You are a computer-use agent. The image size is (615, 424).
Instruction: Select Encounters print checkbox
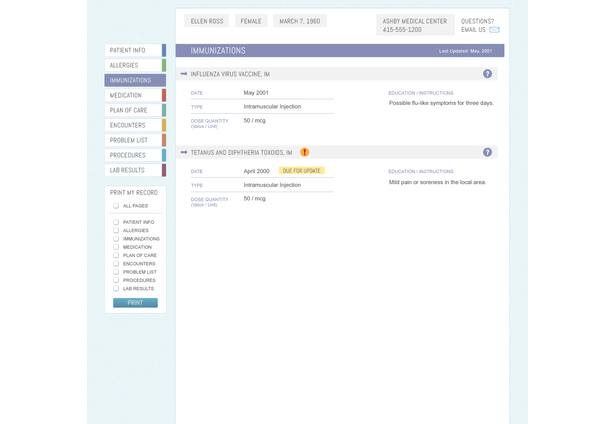(116, 264)
